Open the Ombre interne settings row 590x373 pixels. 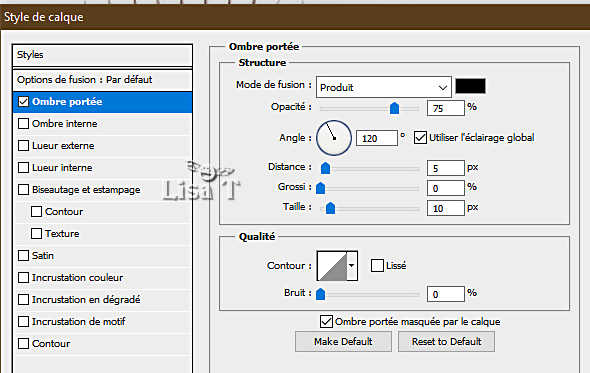[x=102, y=123]
